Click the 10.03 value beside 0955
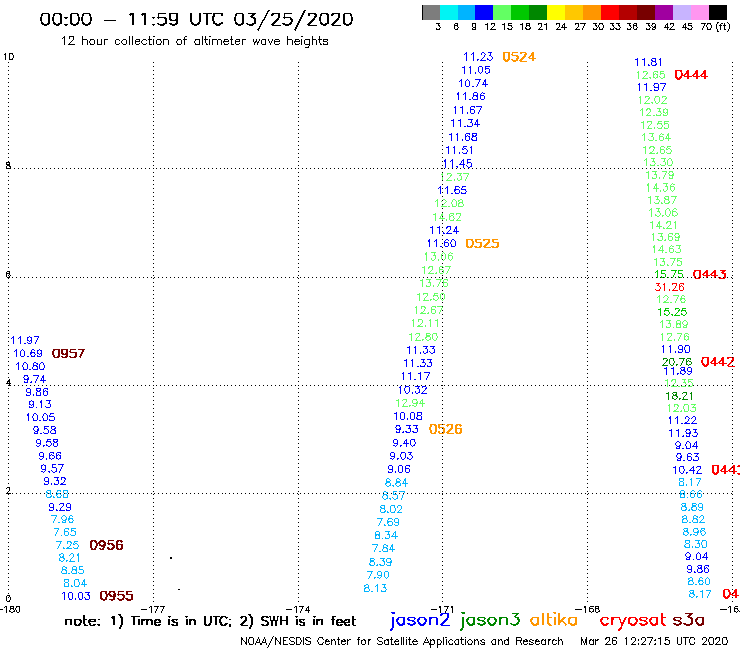740x650 pixels. pos(76,596)
